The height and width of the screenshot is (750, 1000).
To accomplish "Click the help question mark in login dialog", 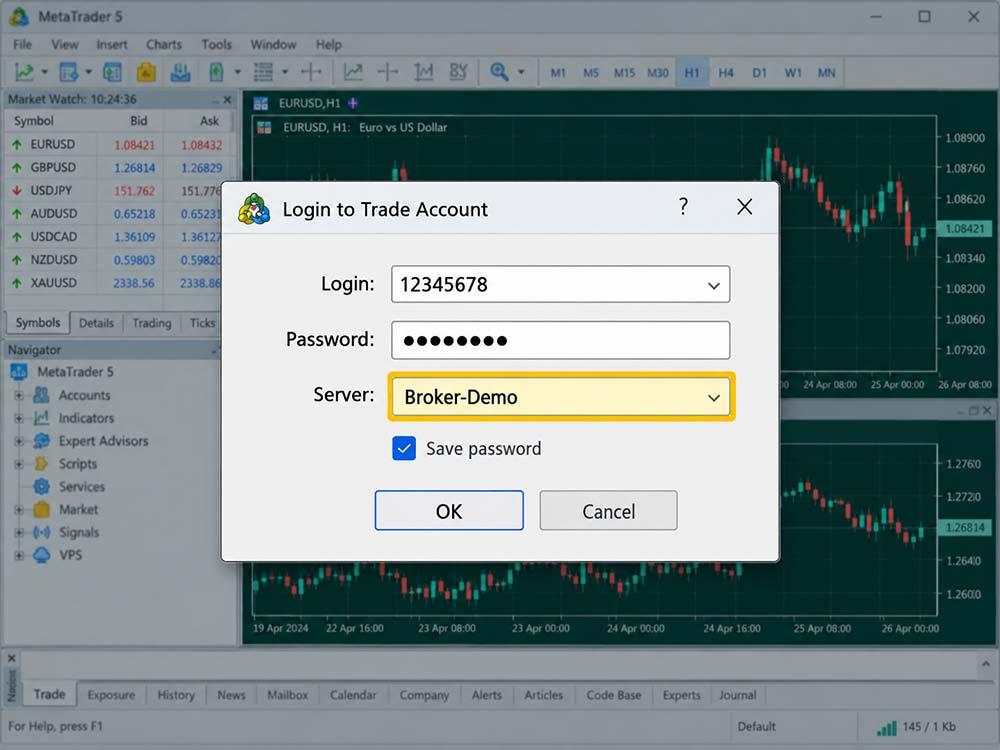I will tap(683, 207).
